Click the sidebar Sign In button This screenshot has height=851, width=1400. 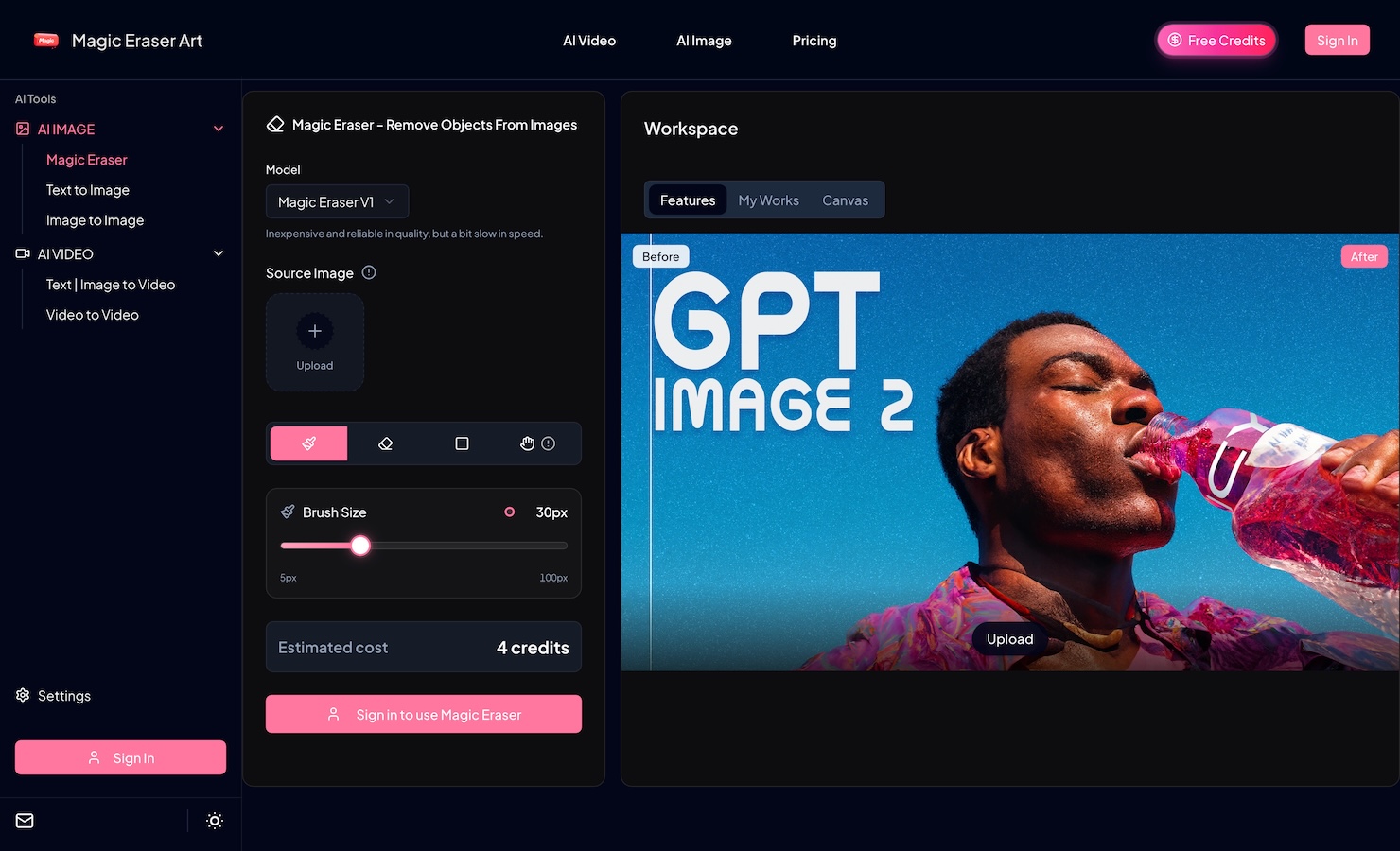[x=120, y=757]
